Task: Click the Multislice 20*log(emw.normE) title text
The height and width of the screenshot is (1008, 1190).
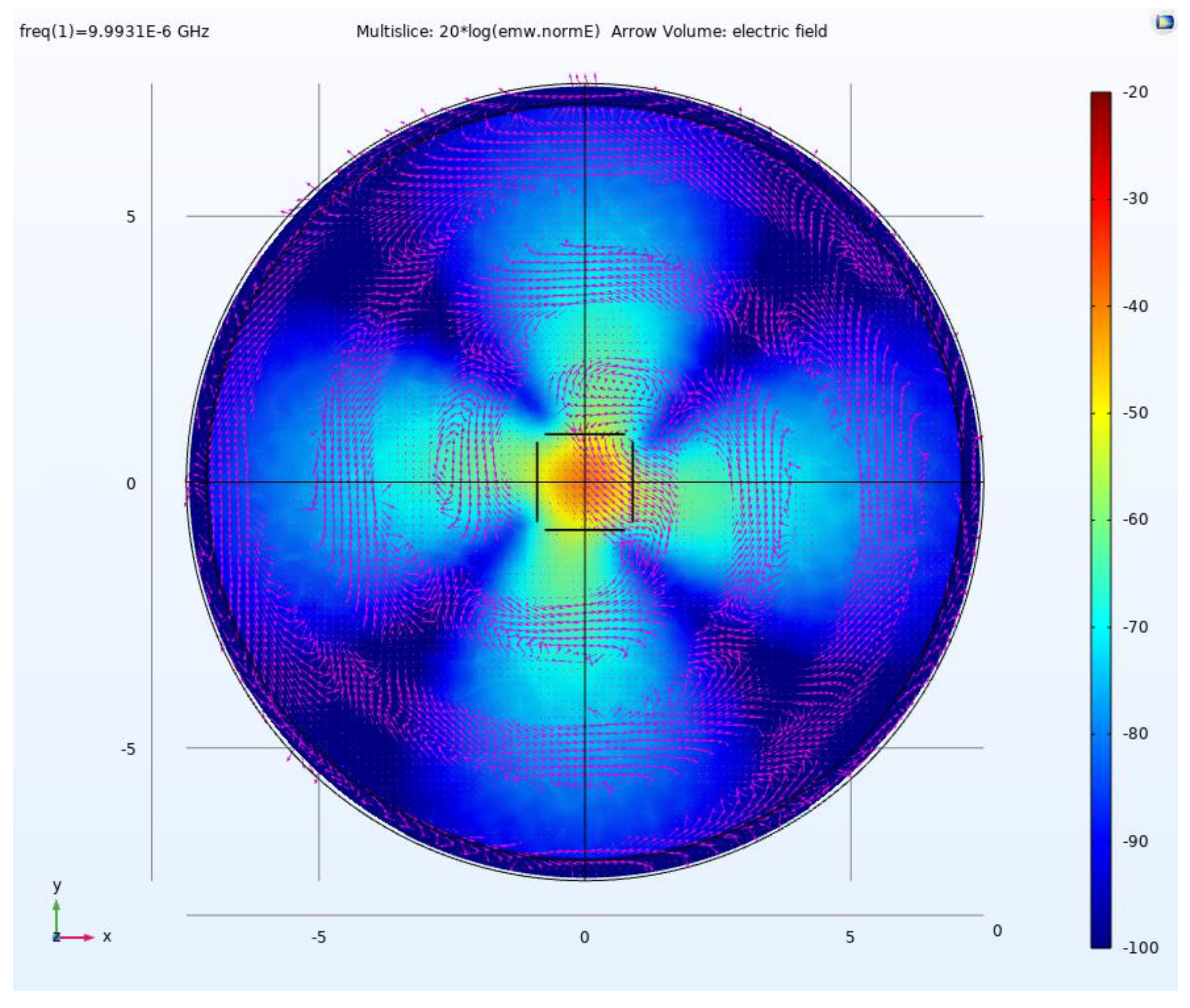Action: [x=477, y=32]
